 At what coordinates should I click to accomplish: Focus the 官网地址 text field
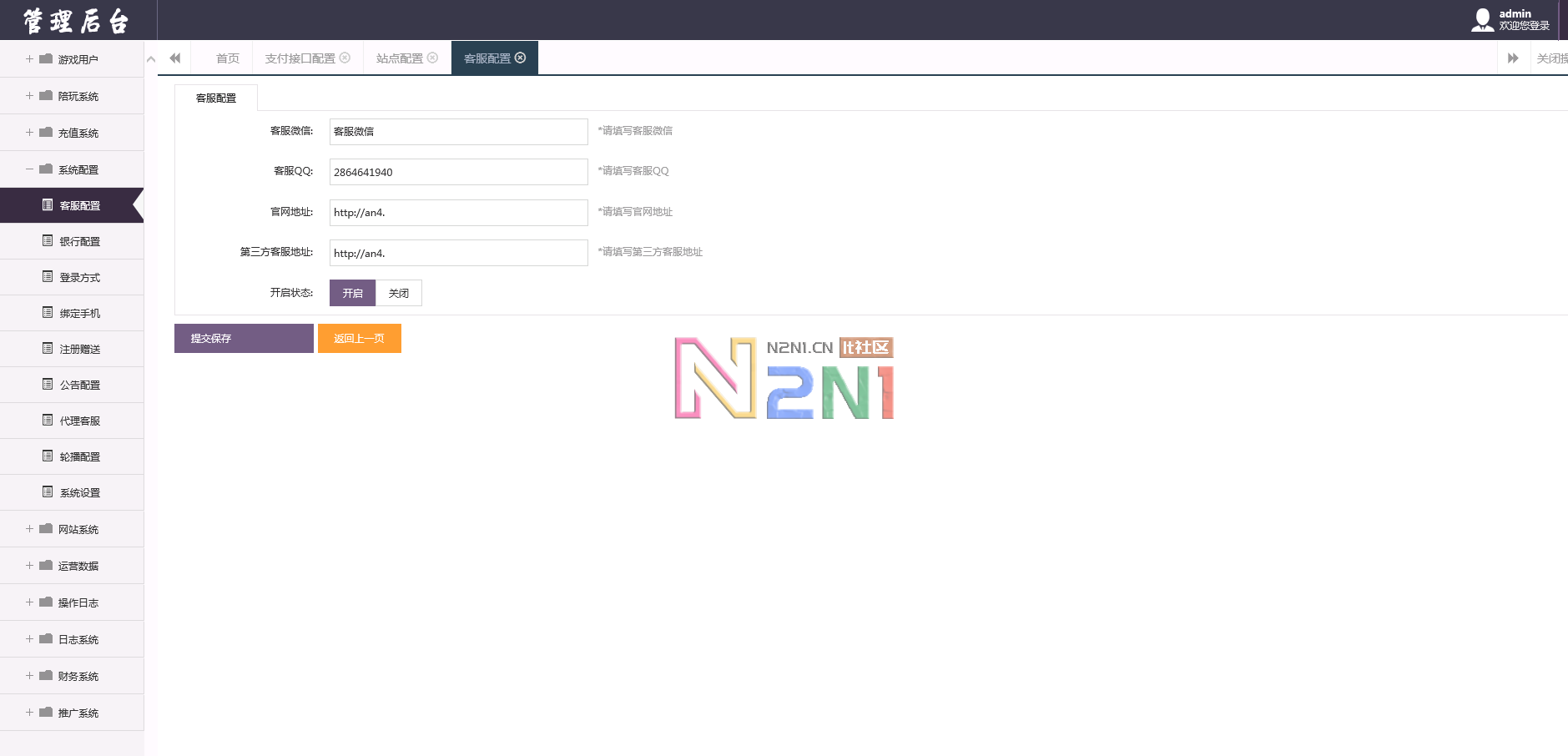(458, 213)
